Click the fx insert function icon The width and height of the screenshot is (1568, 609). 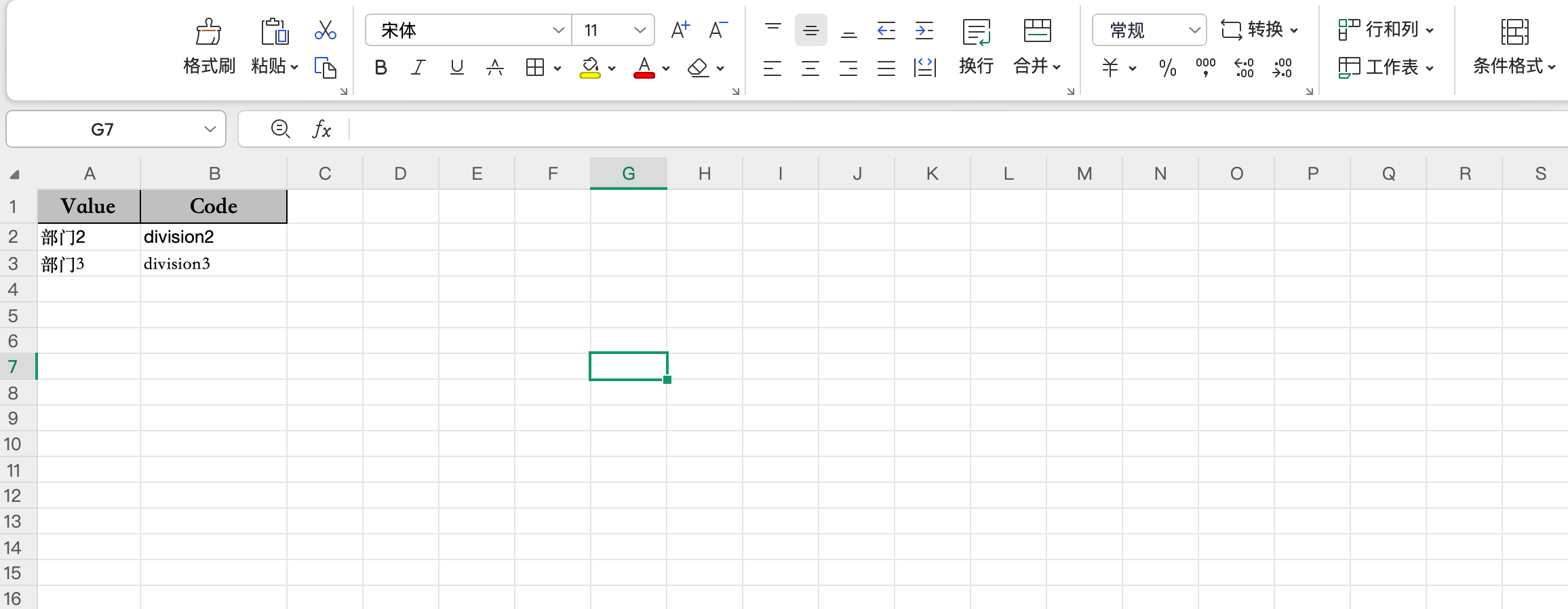click(321, 129)
